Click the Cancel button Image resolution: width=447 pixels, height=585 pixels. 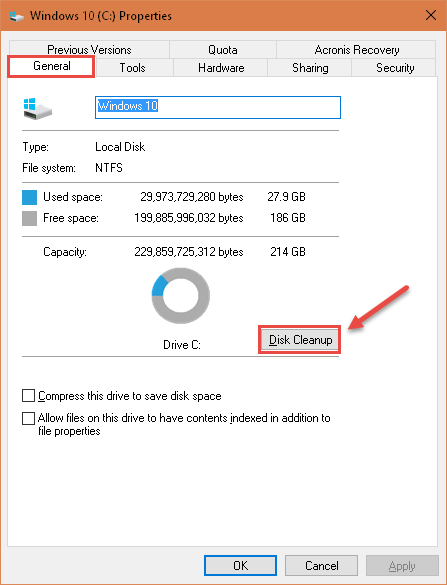click(x=321, y=566)
